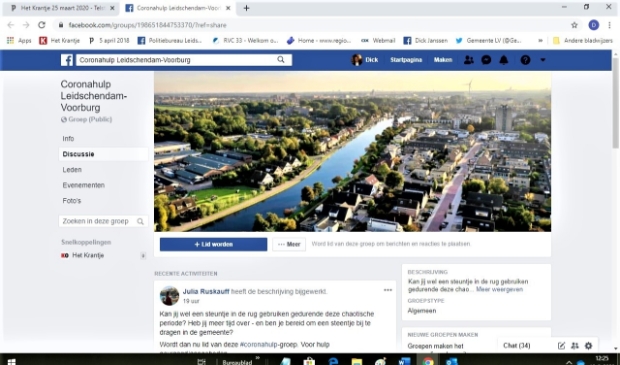Click the Lid worden button

tap(214, 244)
